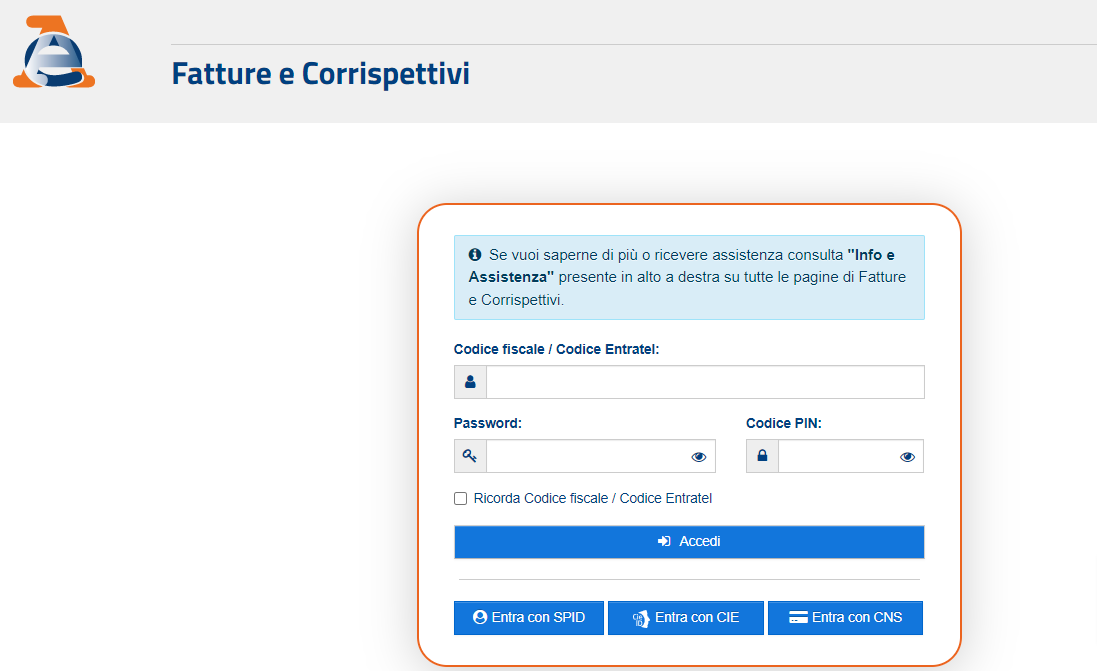The image size is (1097, 671).
Task: Click the Agenzia delle Entrate logo
Action: tap(54, 52)
